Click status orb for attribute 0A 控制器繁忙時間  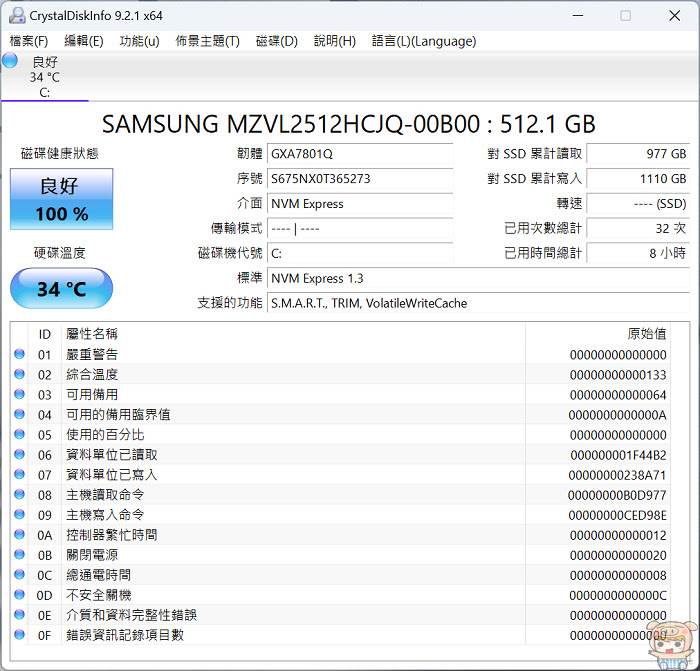(19, 534)
